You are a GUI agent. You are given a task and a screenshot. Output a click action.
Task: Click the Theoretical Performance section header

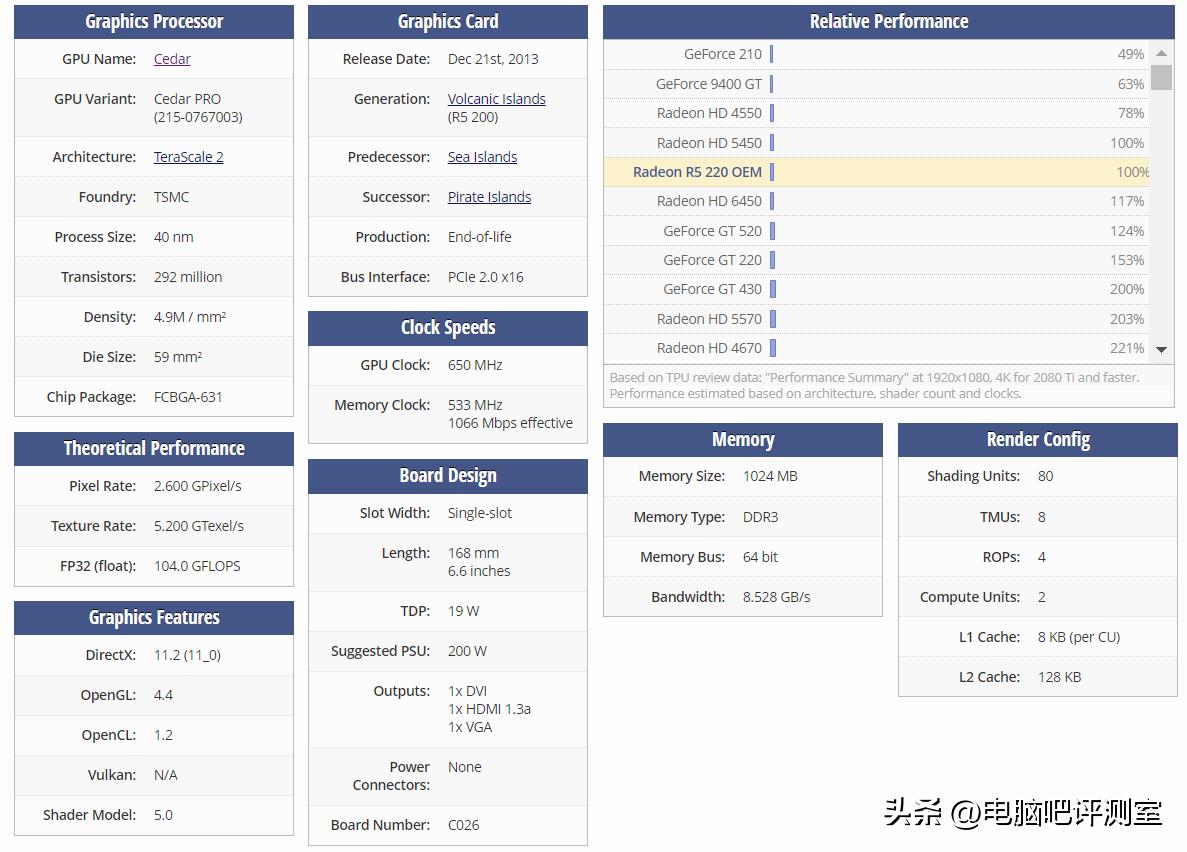(x=154, y=448)
